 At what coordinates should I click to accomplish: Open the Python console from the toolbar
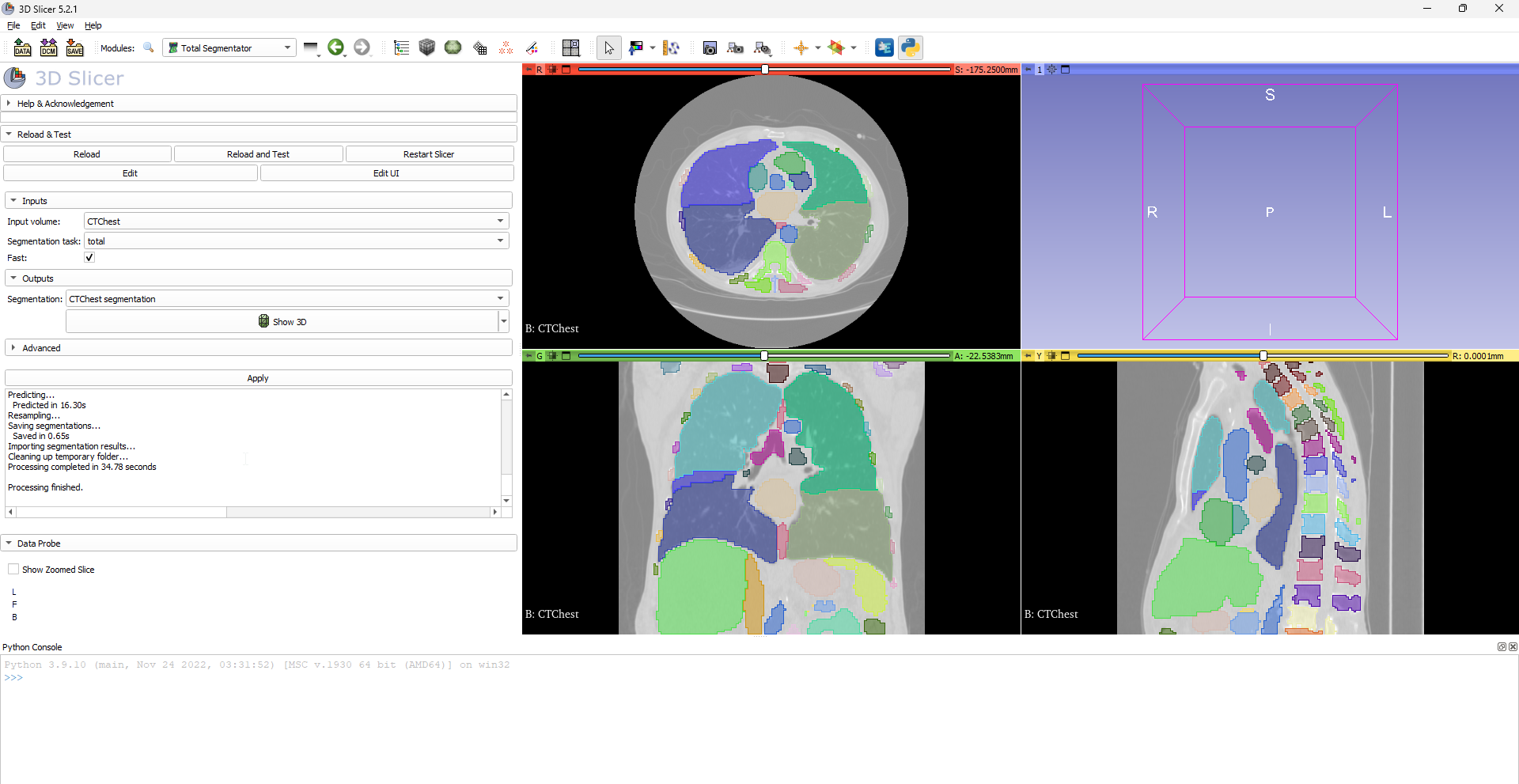[911, 47]
